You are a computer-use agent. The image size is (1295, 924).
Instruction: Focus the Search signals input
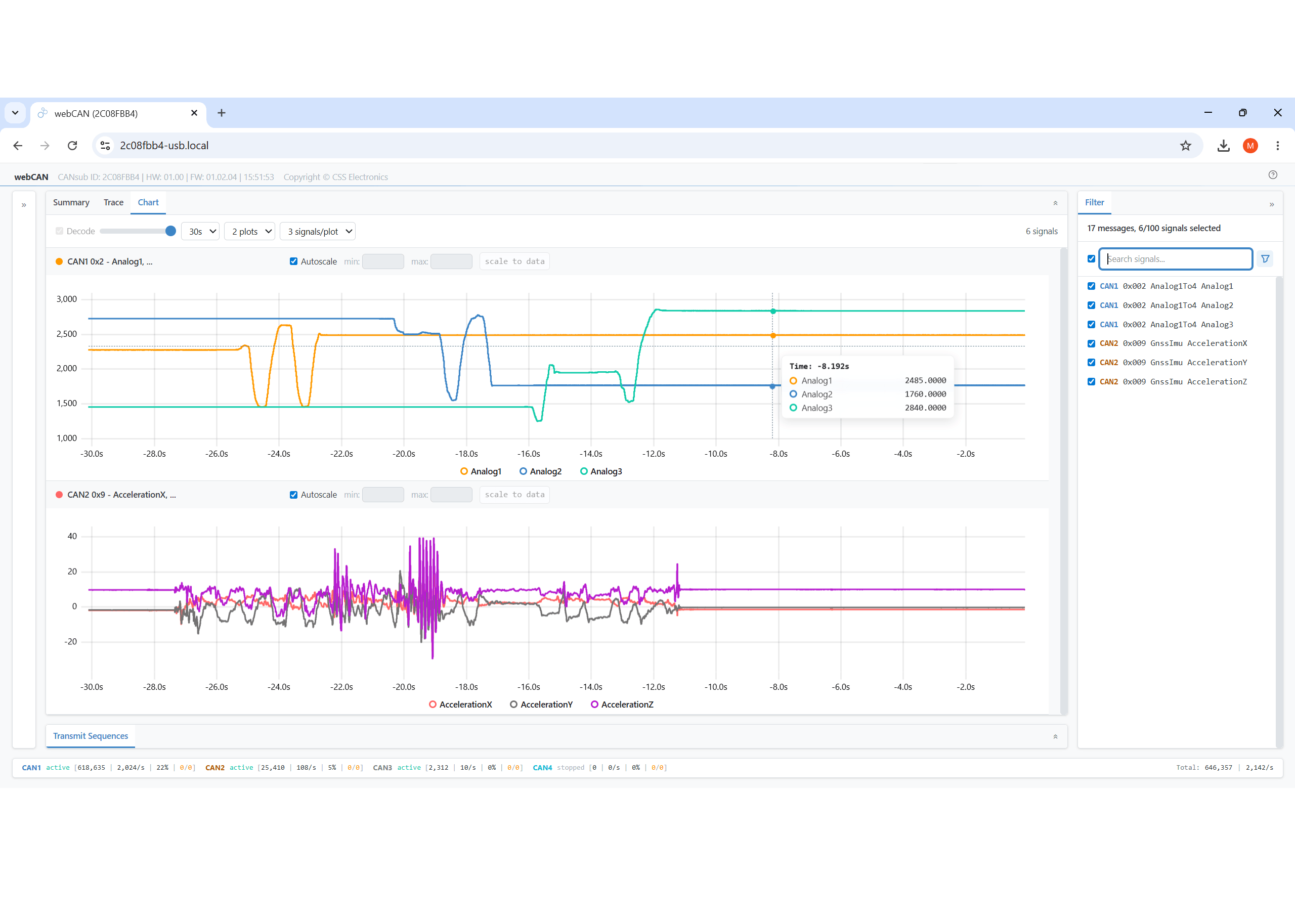(1176, 259)
